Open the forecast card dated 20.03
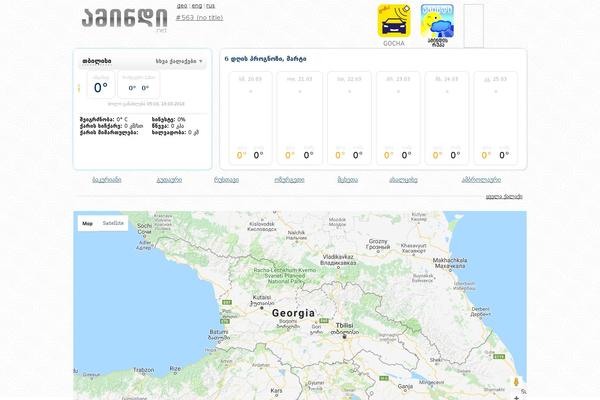Screen dimensions: 600x400 pyautogui.click(x=250, y=118)
